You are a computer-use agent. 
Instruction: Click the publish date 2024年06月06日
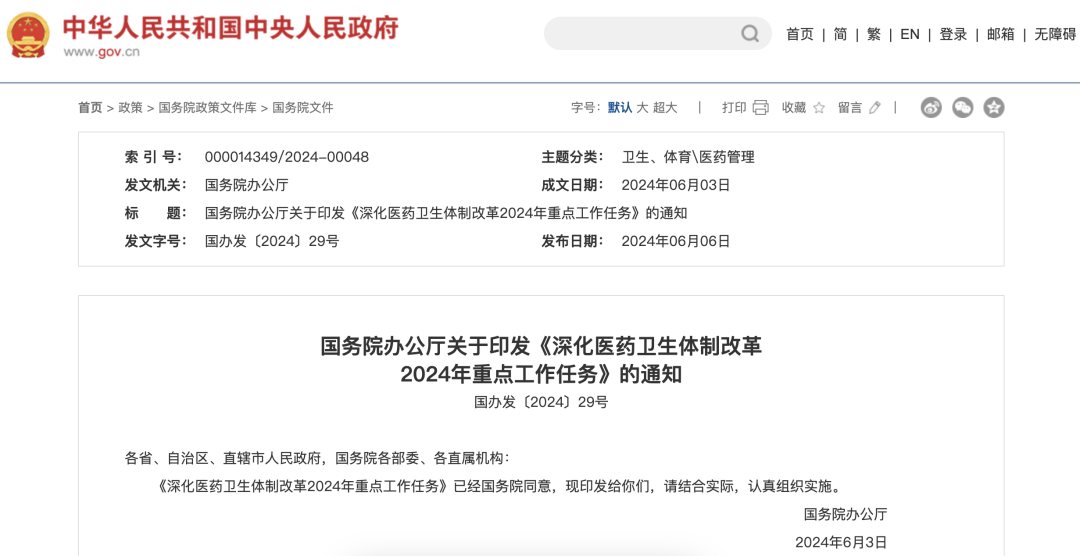point(676,241)
